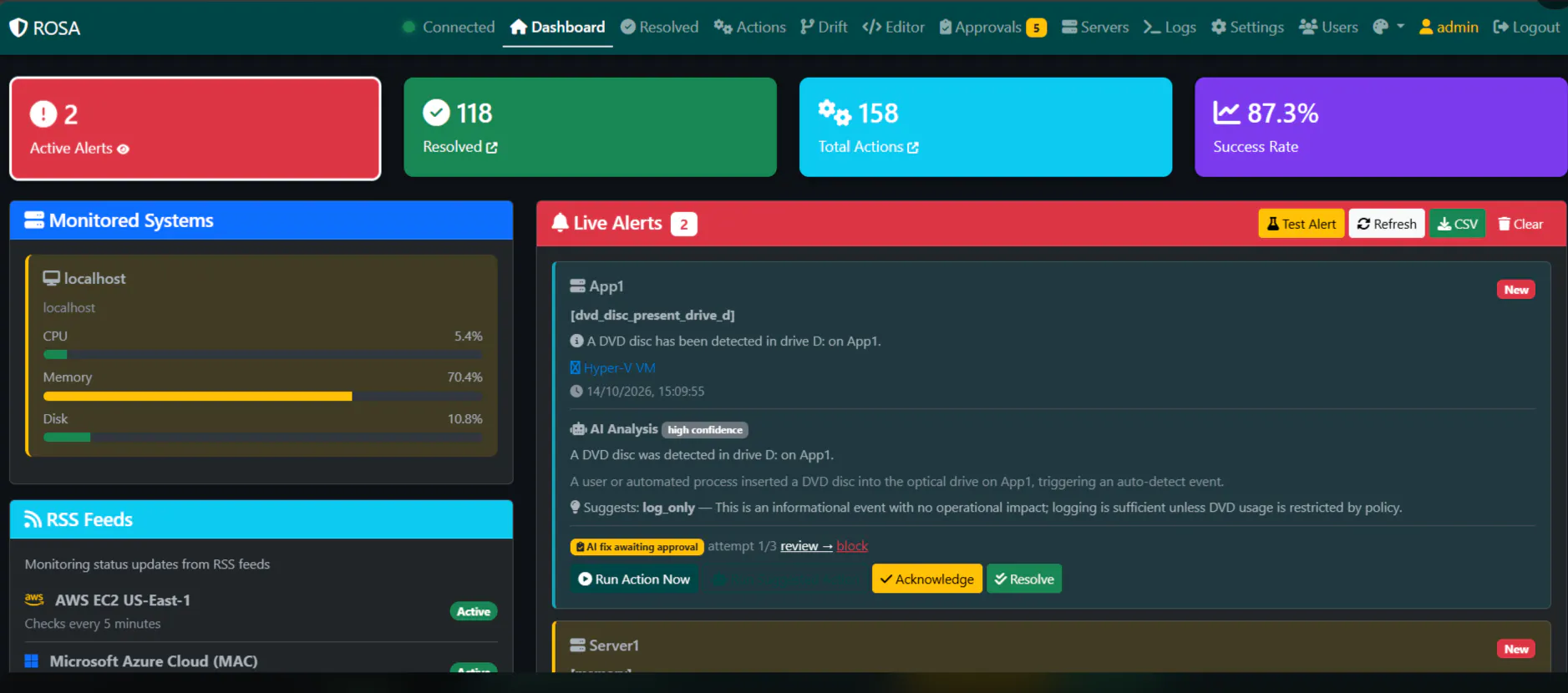Click the AWS logo for EC2 US-East-1
The width and height of the screenshot is (1568, 693).
pyautogui.click(x=34, y=599)
